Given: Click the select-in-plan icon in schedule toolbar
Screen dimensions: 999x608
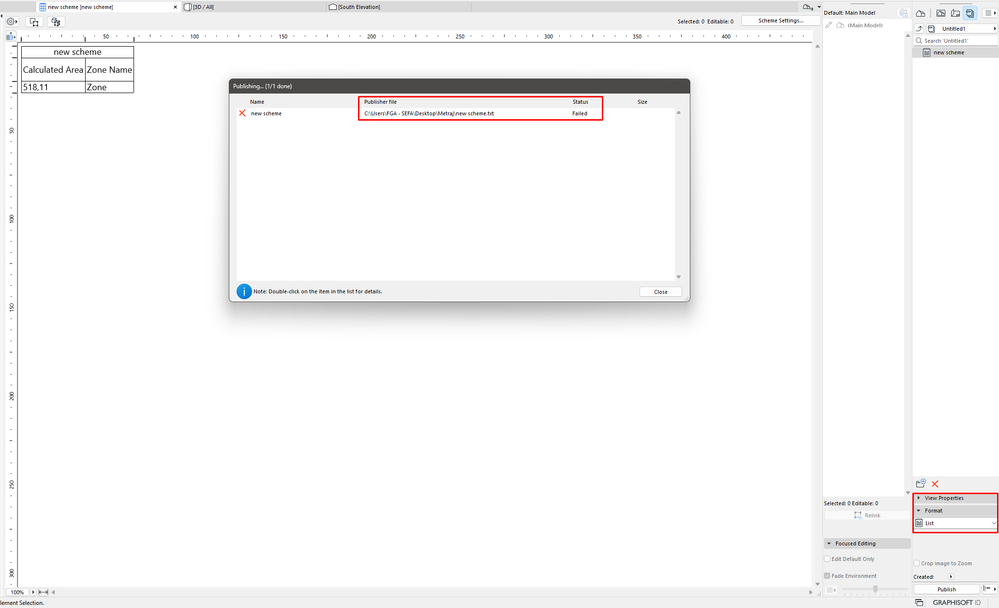Looking at the screenshot, I should pyautogui.click(x=34, y=22).
